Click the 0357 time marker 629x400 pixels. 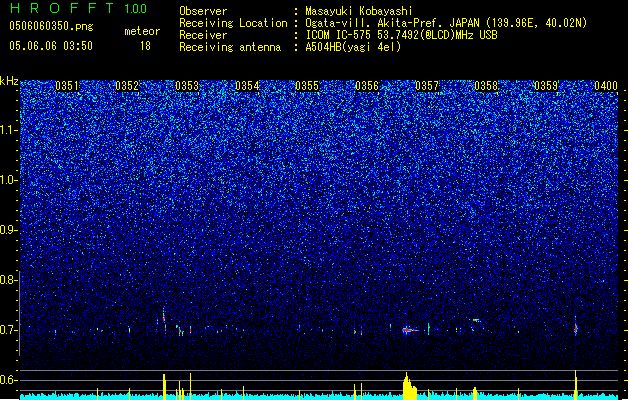pos(427,86)
